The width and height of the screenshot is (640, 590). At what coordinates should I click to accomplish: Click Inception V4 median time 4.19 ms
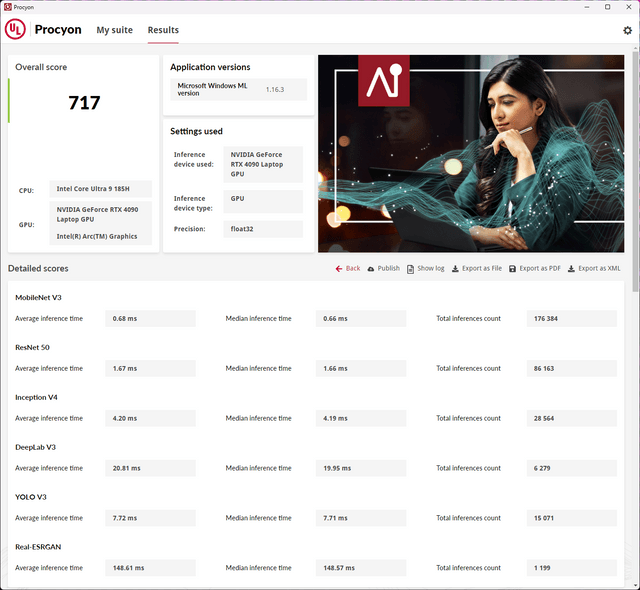tap(361, 418)
